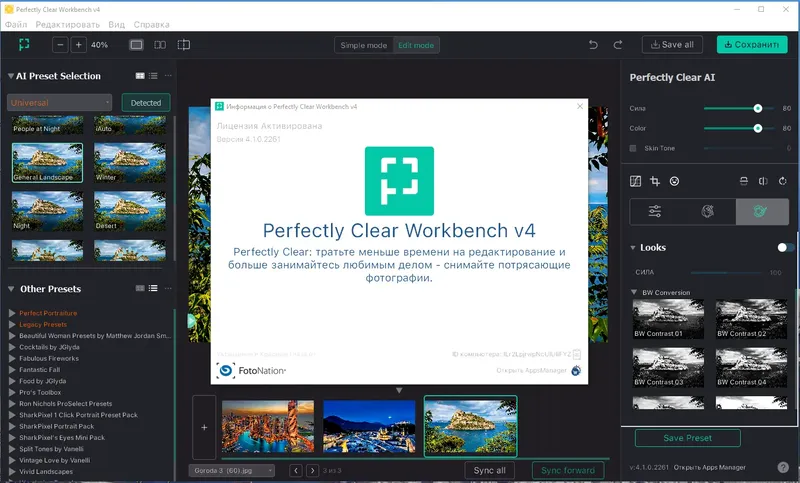Undo the last edit

(x=593, y=45)
